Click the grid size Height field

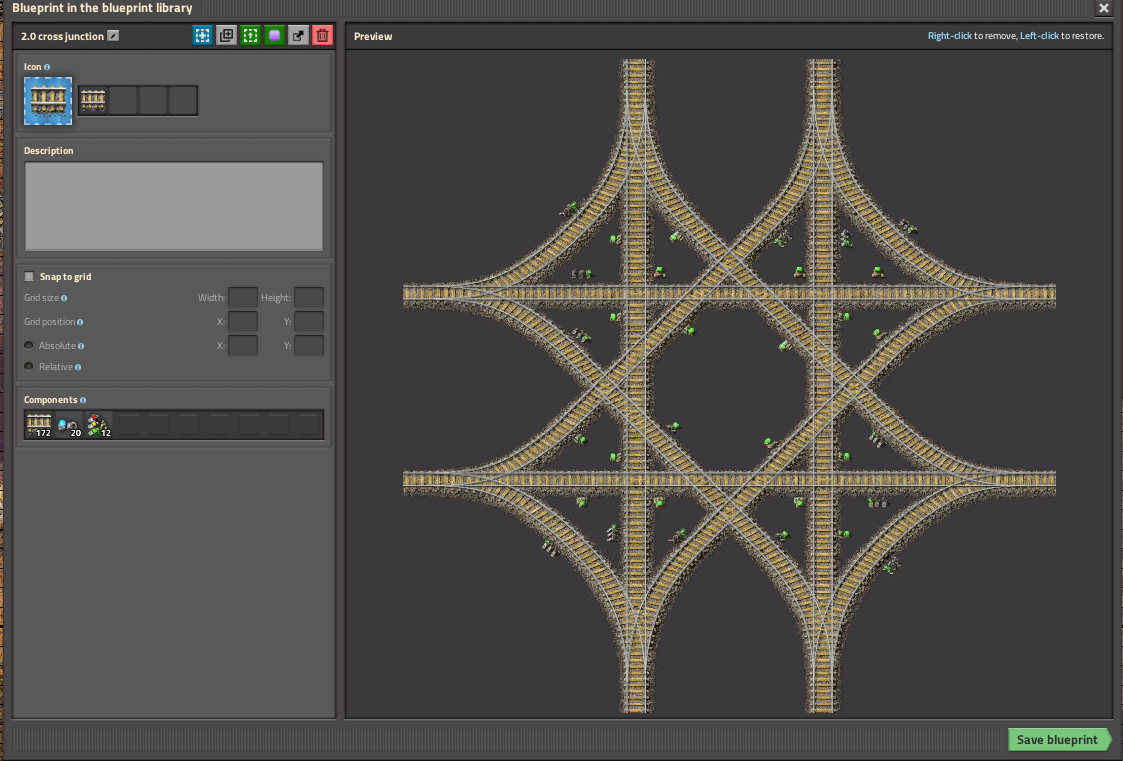point(309,297)
